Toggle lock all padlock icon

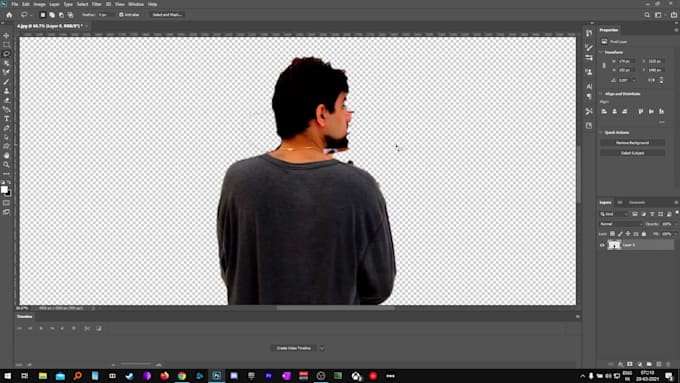pyautogui.click(x=644, y=234)
